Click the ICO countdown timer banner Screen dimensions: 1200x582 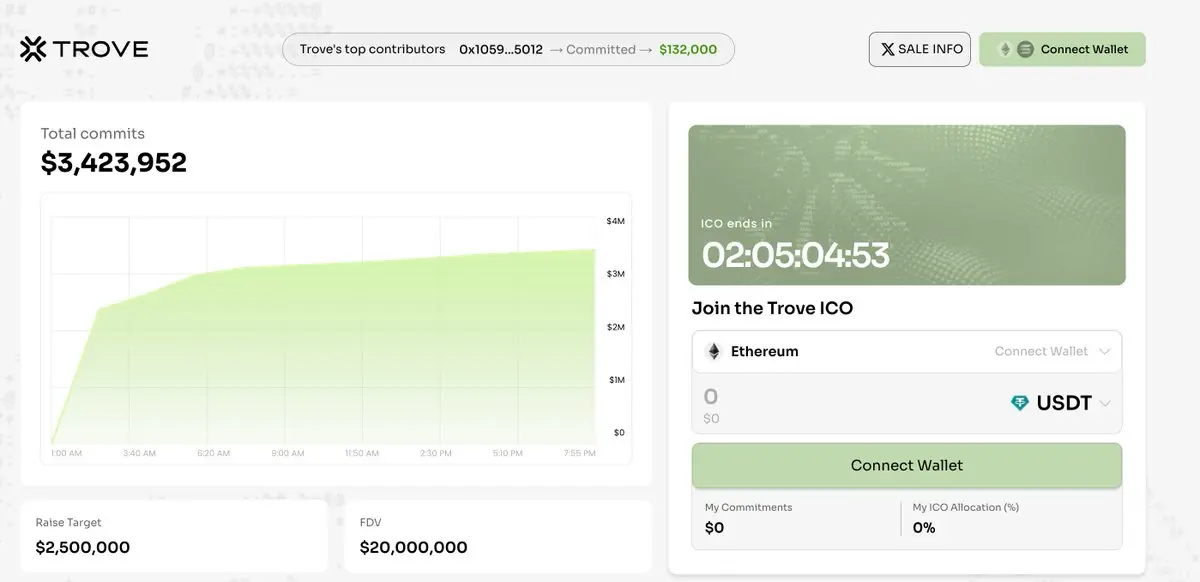coord(906,205)
